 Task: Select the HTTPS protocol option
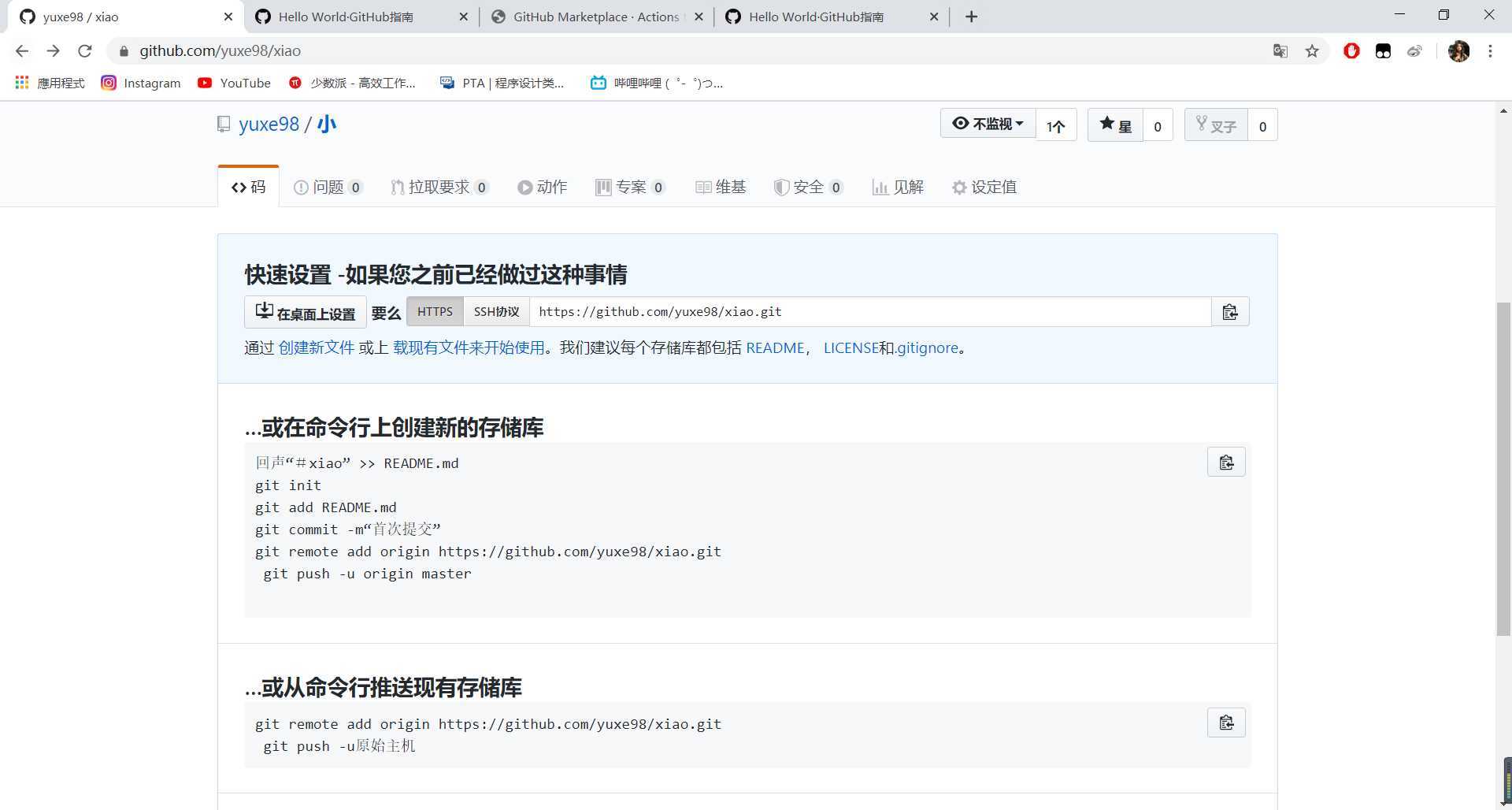[435, 312]
